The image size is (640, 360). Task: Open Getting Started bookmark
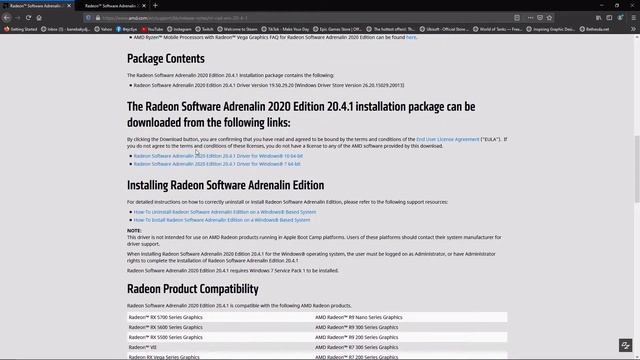point(20,29)
